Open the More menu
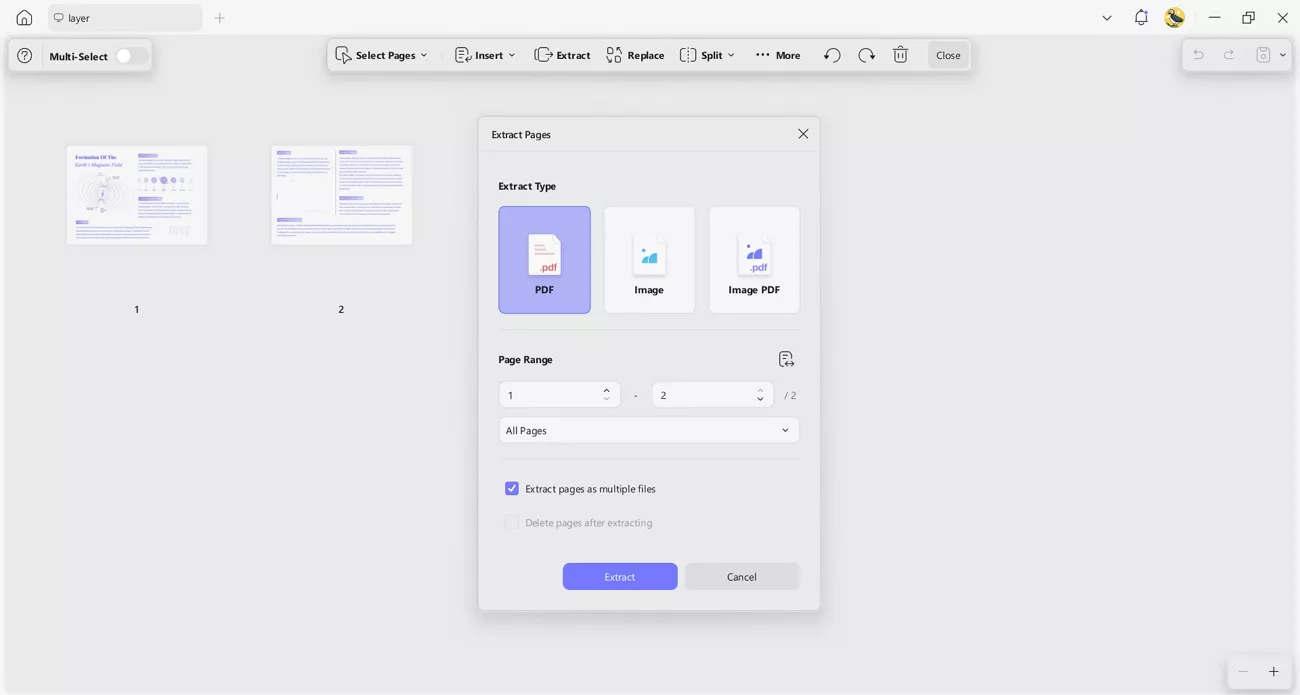Image resolution: width=1300 pixels, height=695 pixels. point(778,55)
